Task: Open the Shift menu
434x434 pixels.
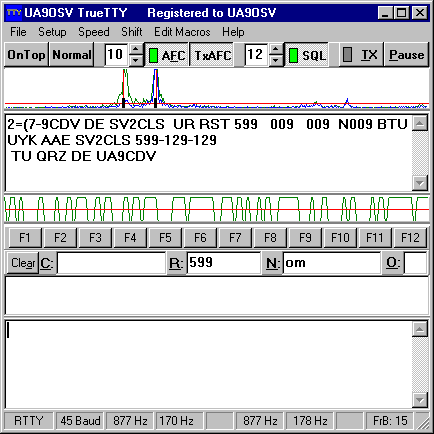Action: click(131, 32)
